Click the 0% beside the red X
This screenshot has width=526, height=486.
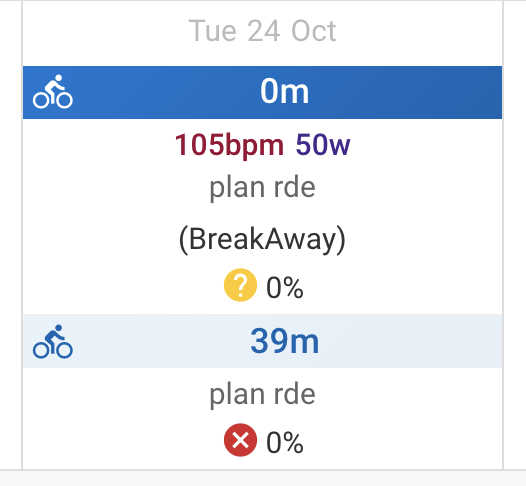[285, 442]
